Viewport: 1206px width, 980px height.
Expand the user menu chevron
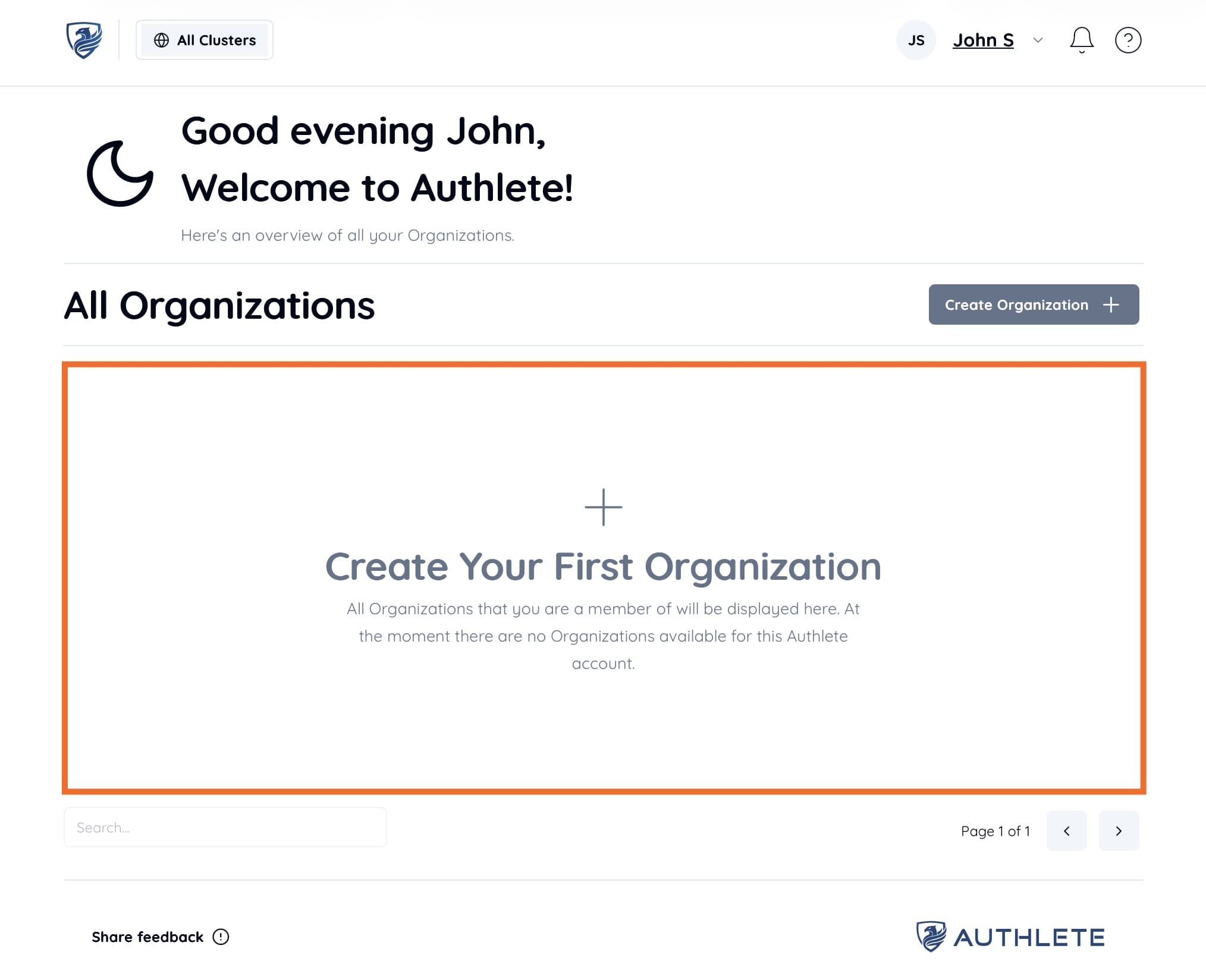coord(1038,40)
